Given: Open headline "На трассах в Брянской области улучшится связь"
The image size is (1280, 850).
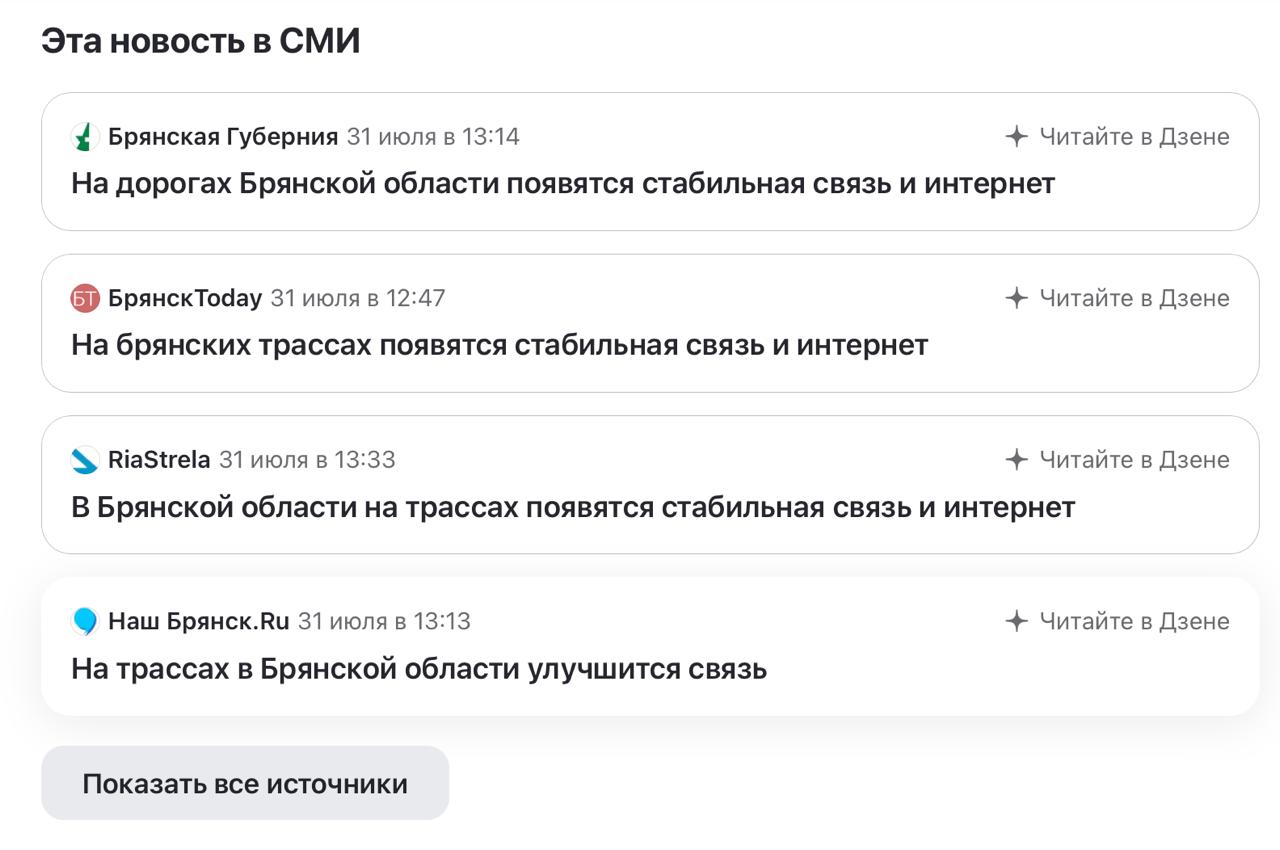Looking at the screenshot, I should 419,669.
